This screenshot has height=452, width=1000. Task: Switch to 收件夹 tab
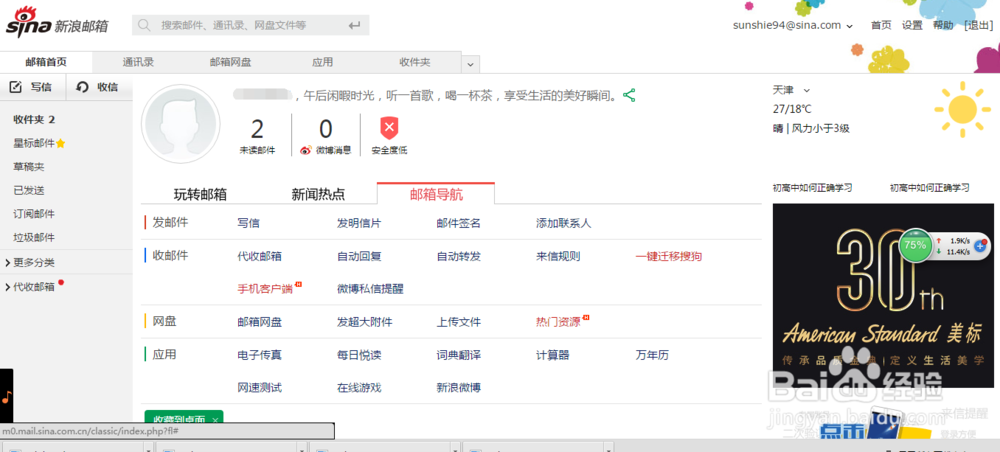[415, 62]
